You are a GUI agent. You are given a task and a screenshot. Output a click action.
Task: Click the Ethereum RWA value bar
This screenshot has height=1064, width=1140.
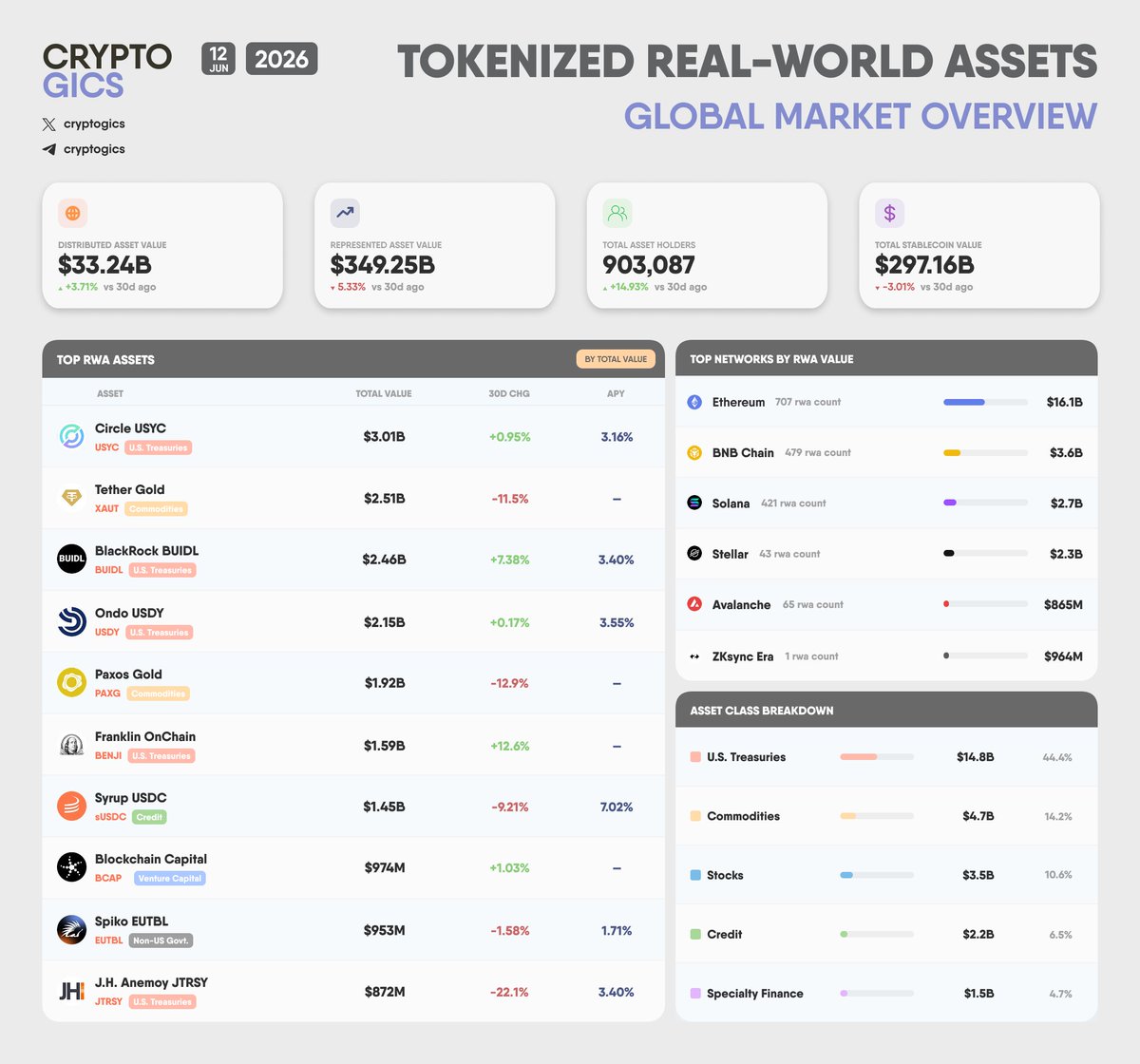point(985,402)
